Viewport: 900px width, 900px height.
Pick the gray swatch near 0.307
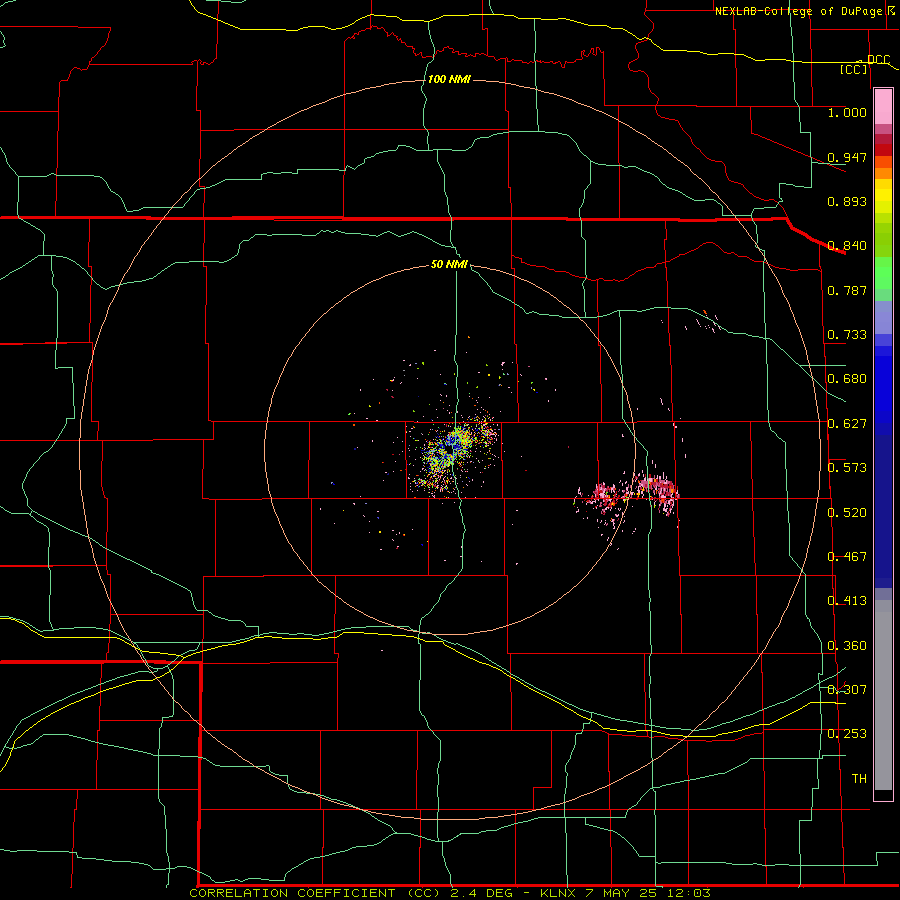click(883, 695)
